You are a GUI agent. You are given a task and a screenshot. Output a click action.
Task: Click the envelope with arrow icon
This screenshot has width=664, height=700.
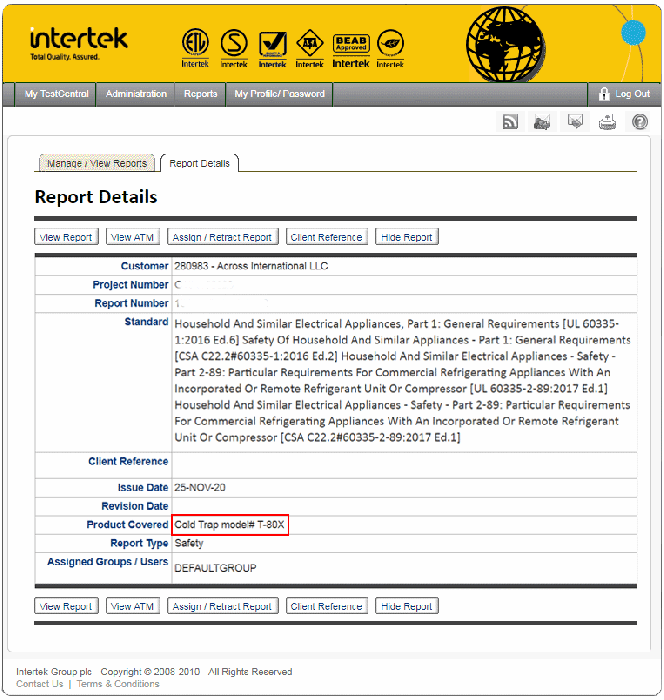coord(575,122)
